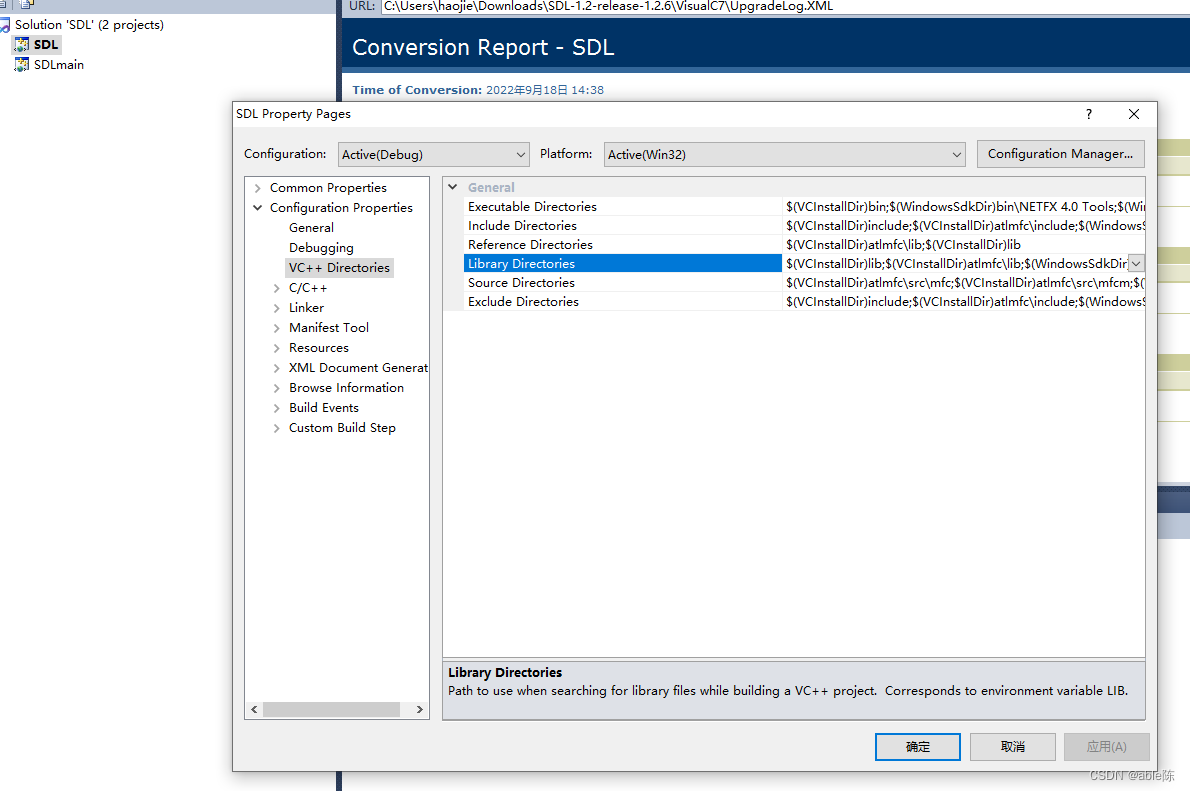The height and width of the screenshot is (791, 1190).
Task: Select Build Events tree item
Action: point(323,408)
